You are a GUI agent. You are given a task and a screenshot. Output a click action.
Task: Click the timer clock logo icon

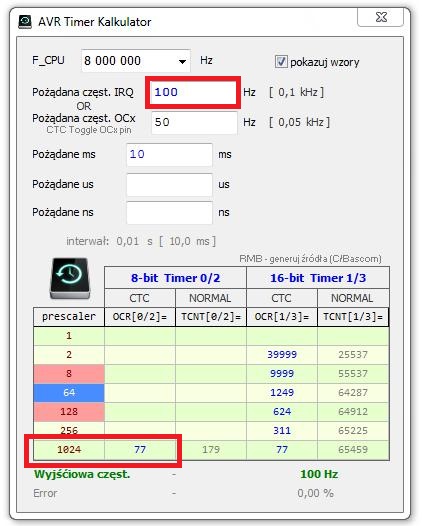(70, 278)
